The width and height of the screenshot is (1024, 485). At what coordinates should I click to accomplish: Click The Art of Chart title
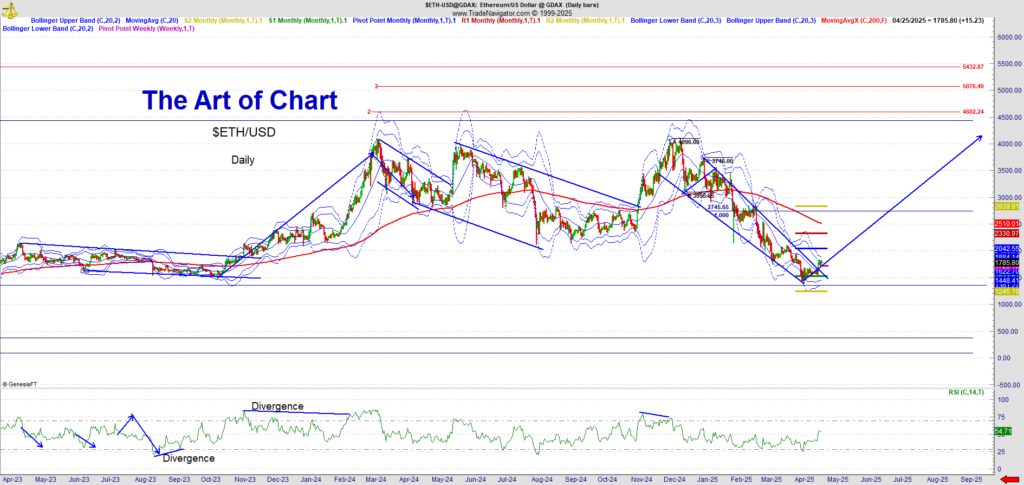(x=239, y=100)
